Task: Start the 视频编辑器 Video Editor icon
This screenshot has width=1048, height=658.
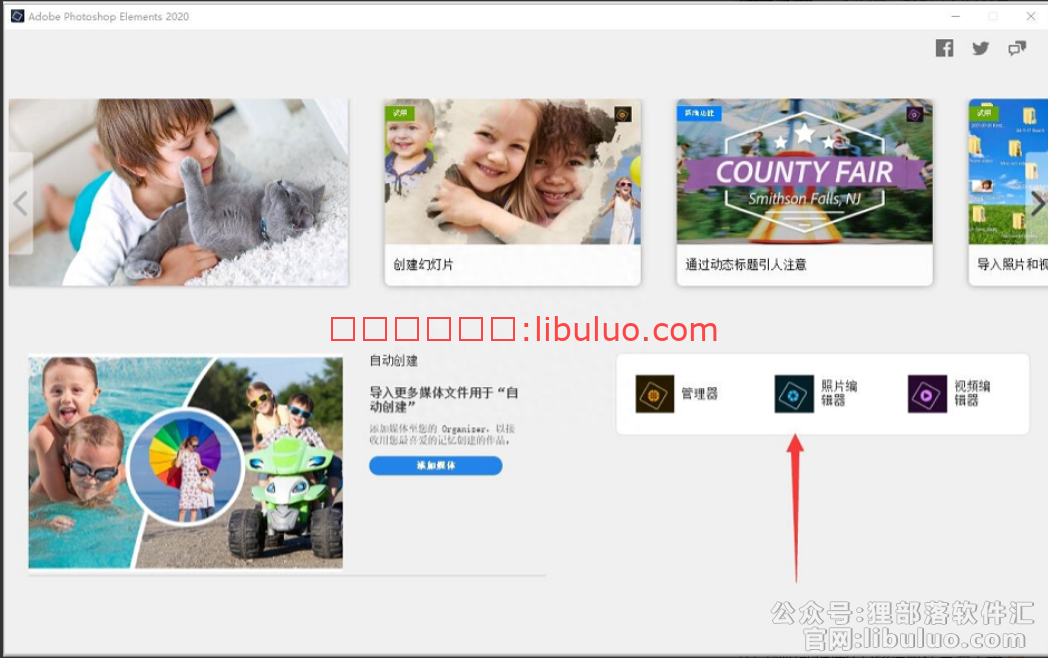Action: (927, 394)
